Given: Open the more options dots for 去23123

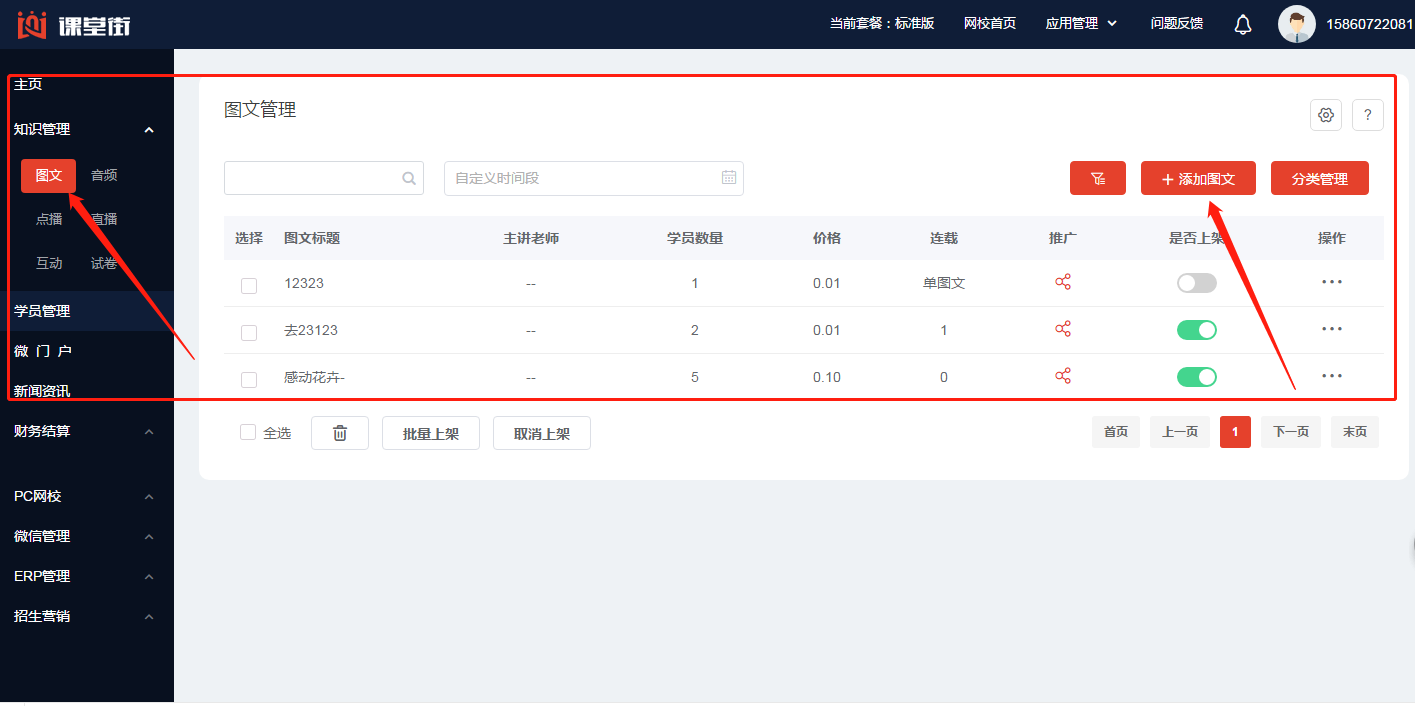Looking at the screenshot, I should point(1331,329).
